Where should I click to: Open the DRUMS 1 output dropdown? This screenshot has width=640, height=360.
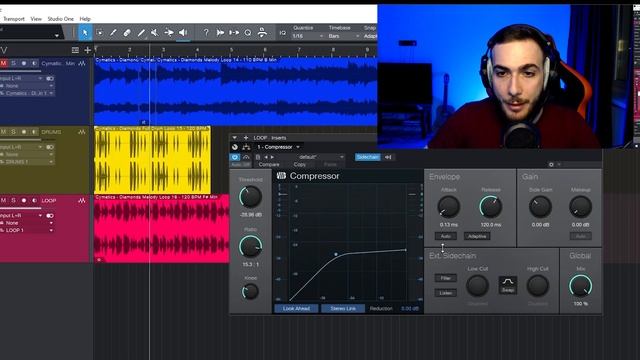27,162
